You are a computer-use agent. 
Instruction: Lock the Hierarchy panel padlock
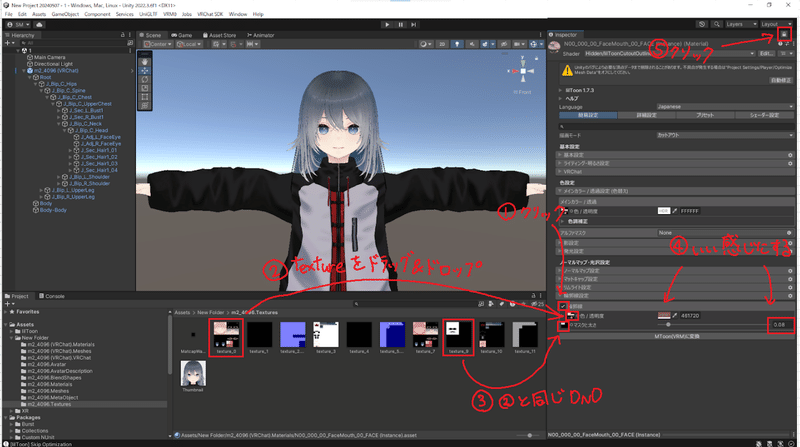tap(122, 35)
